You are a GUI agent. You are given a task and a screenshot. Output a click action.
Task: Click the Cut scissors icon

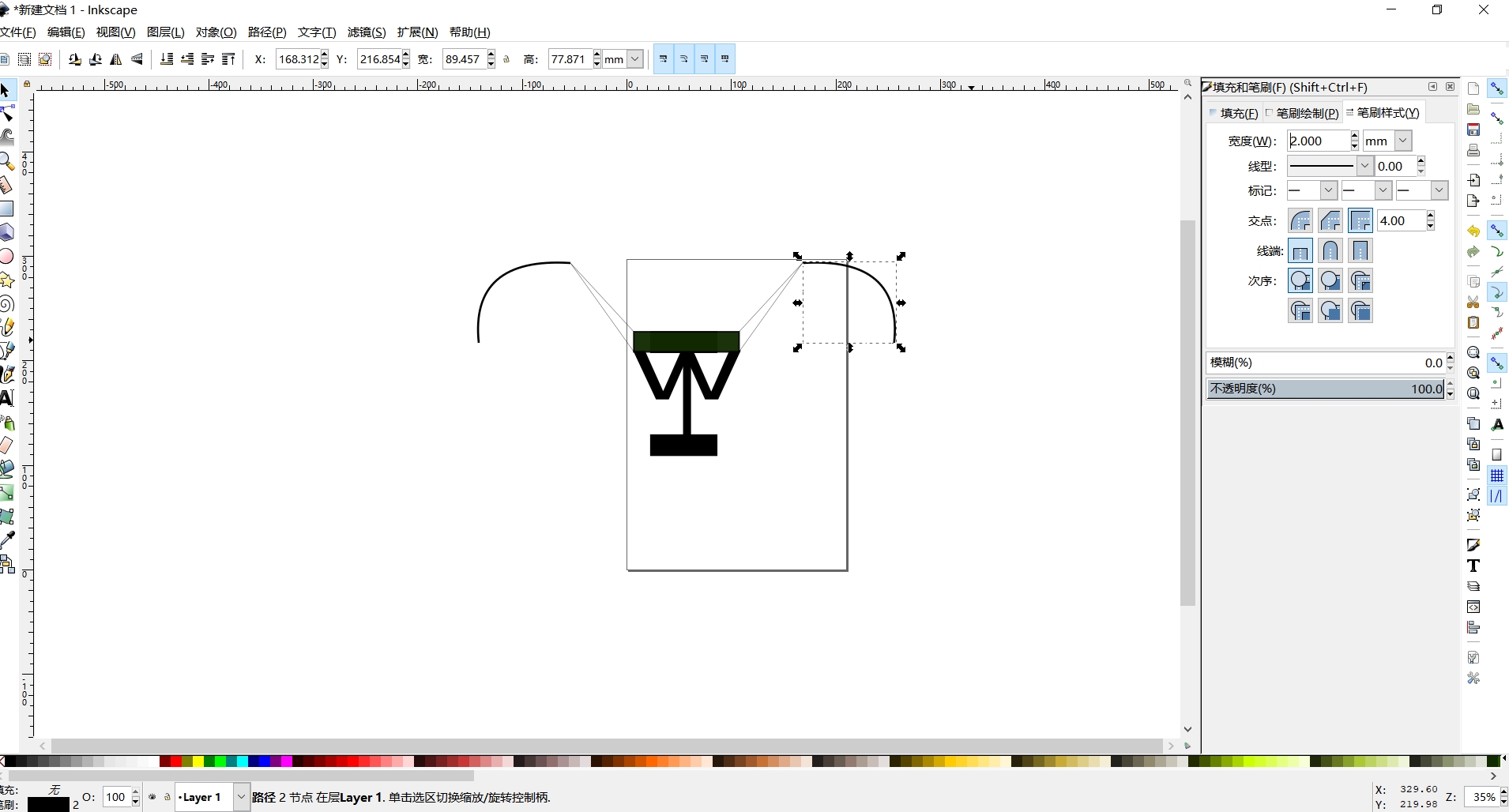[x=1473, y=303]
